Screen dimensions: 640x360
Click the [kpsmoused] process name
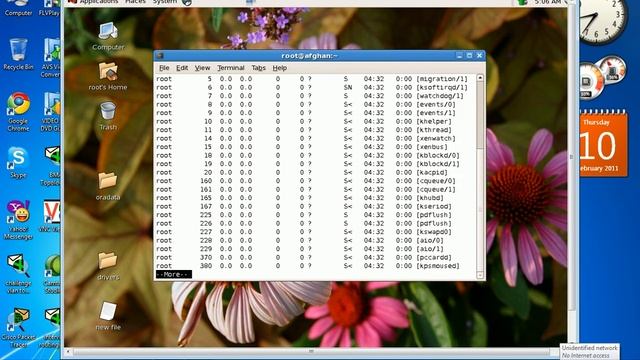pos(438,266)
